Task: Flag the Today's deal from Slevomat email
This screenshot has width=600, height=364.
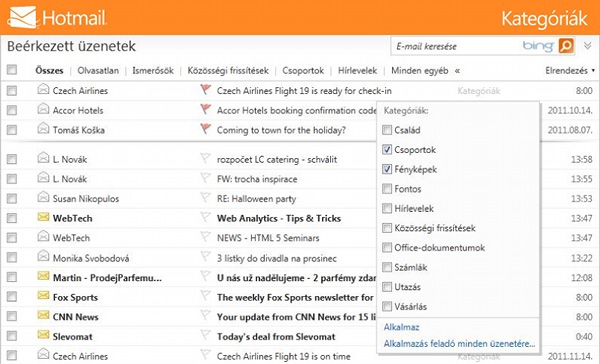Action: 205,335
